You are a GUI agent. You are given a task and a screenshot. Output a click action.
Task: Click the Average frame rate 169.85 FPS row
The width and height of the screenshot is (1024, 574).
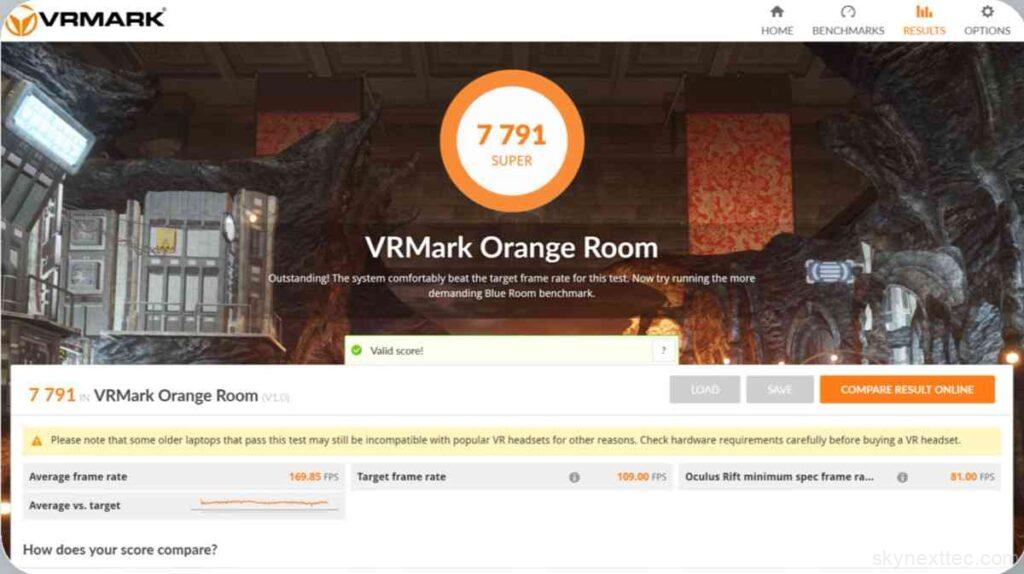184,477
